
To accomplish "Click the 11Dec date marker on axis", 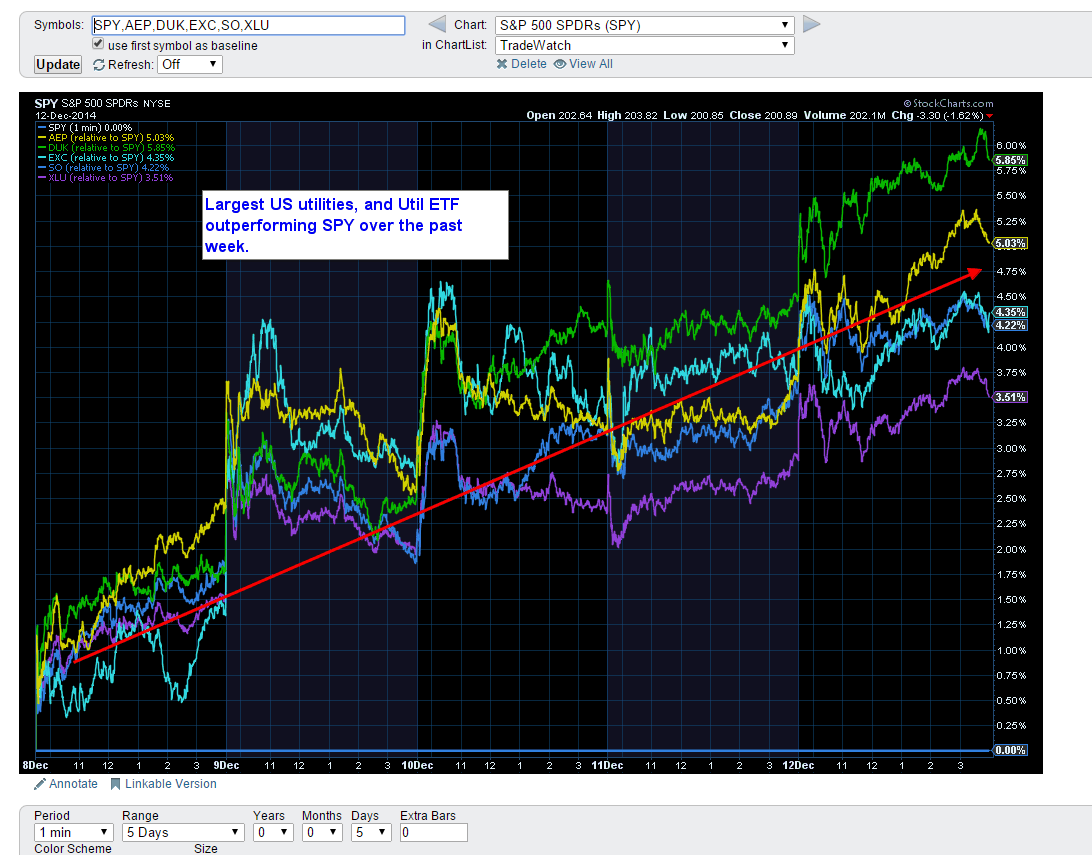I will (607, 766).
